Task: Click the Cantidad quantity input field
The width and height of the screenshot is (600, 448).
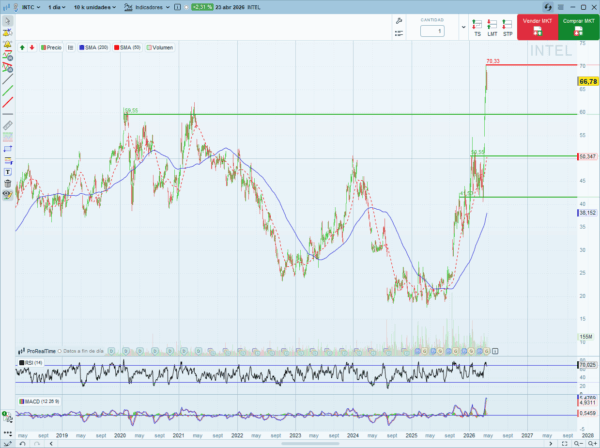Action: click(431, 31)
